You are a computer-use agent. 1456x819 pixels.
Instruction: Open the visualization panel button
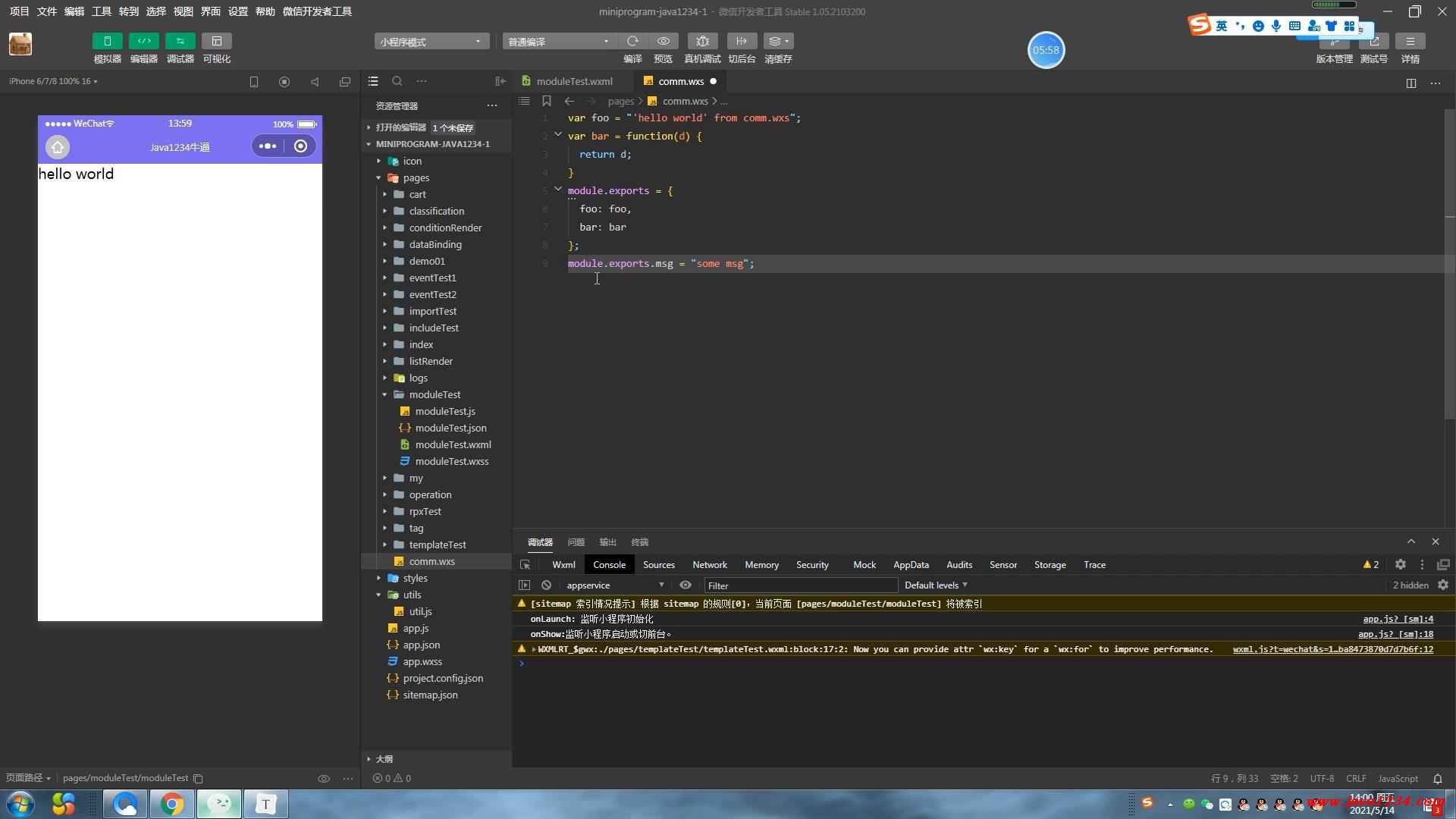(x=216, y=41)
